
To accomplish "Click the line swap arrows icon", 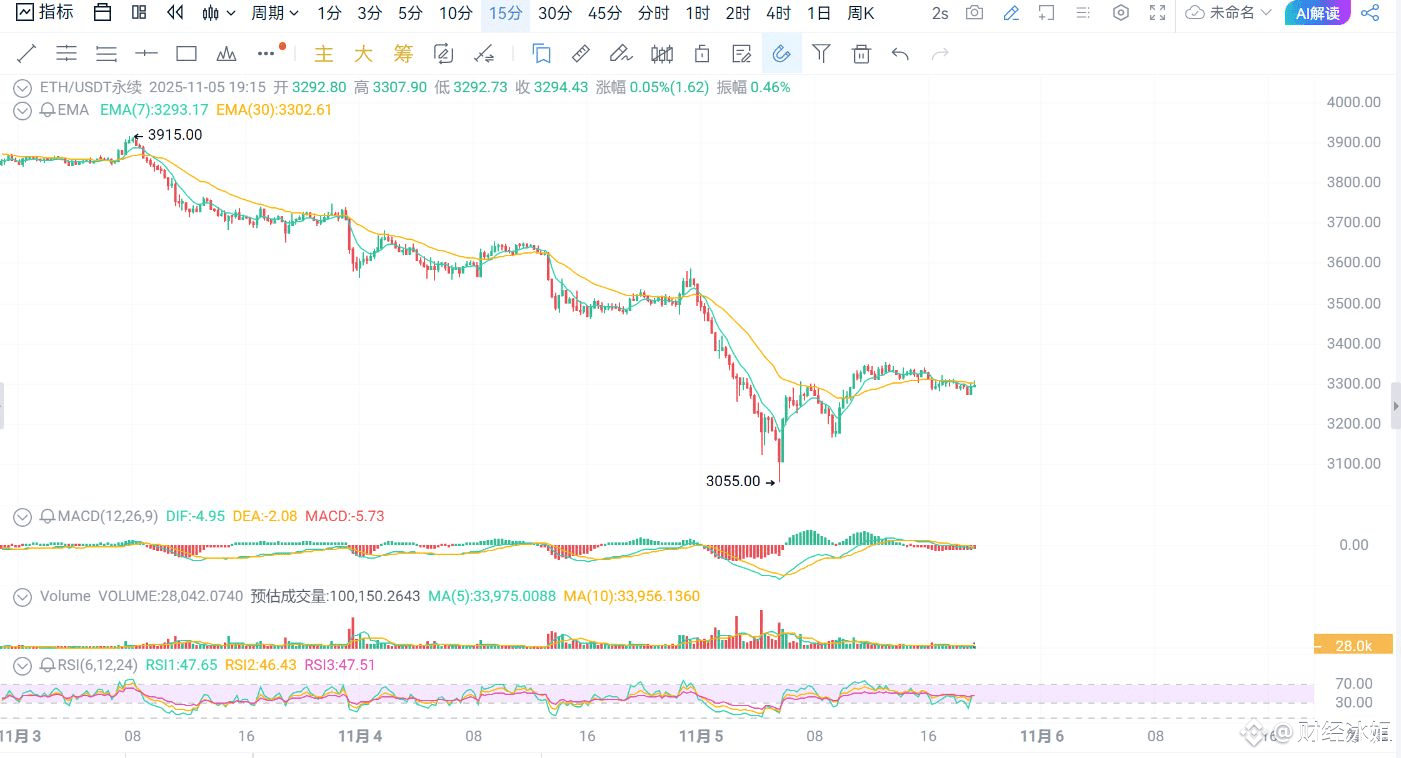I will 484,53.
